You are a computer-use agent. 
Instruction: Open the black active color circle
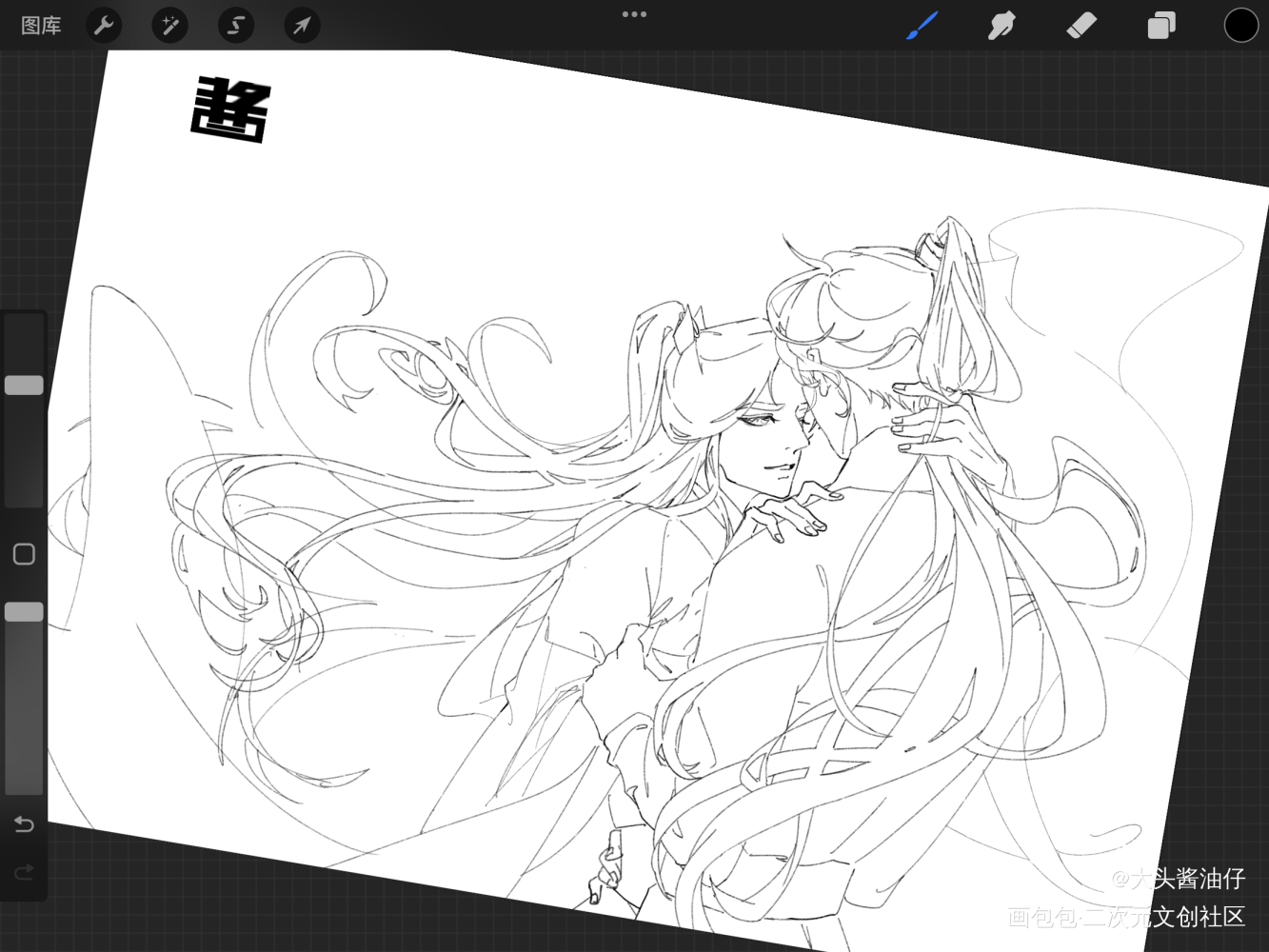click(1240, 26)
